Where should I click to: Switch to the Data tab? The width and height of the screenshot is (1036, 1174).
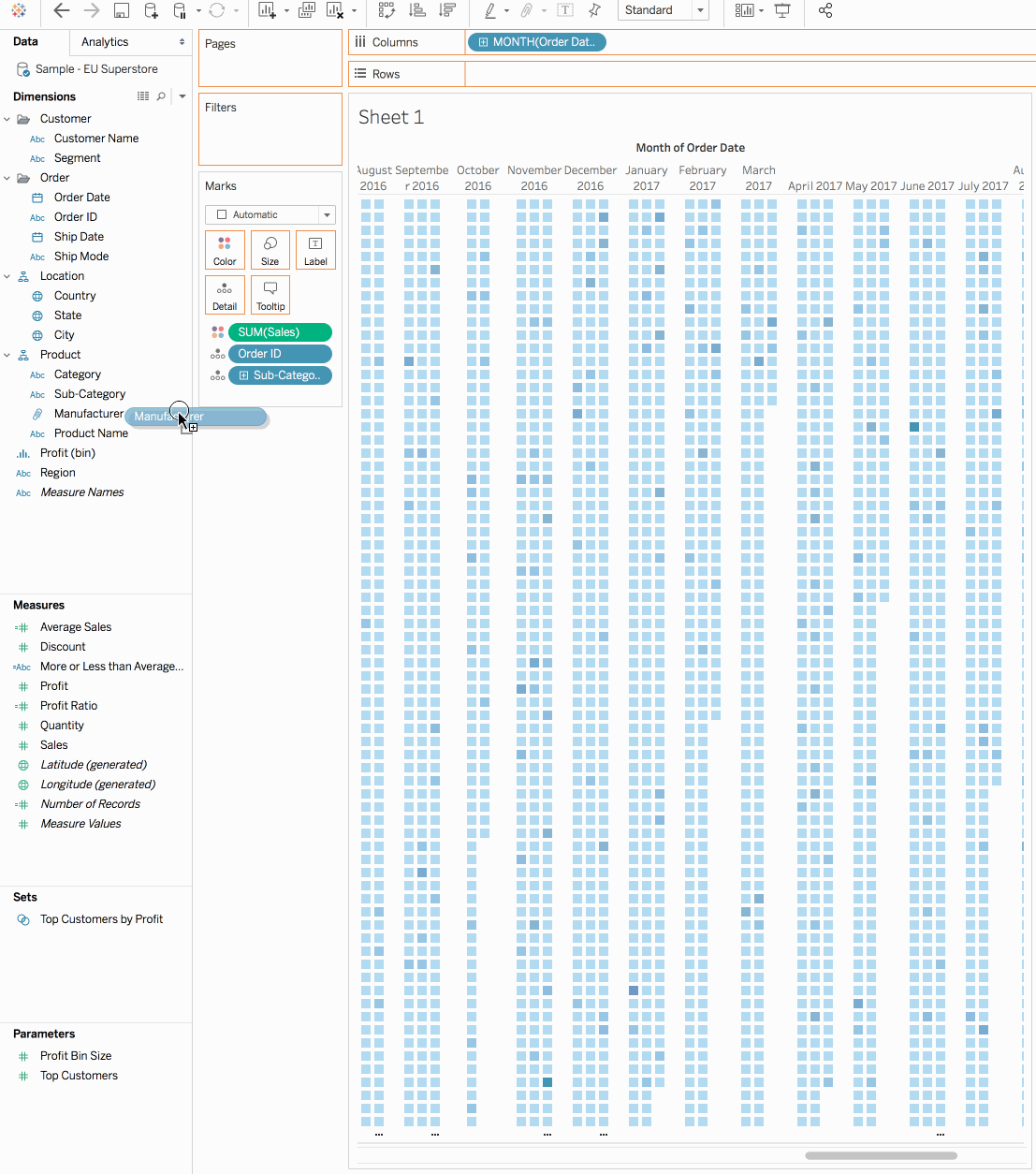(26, 41)
